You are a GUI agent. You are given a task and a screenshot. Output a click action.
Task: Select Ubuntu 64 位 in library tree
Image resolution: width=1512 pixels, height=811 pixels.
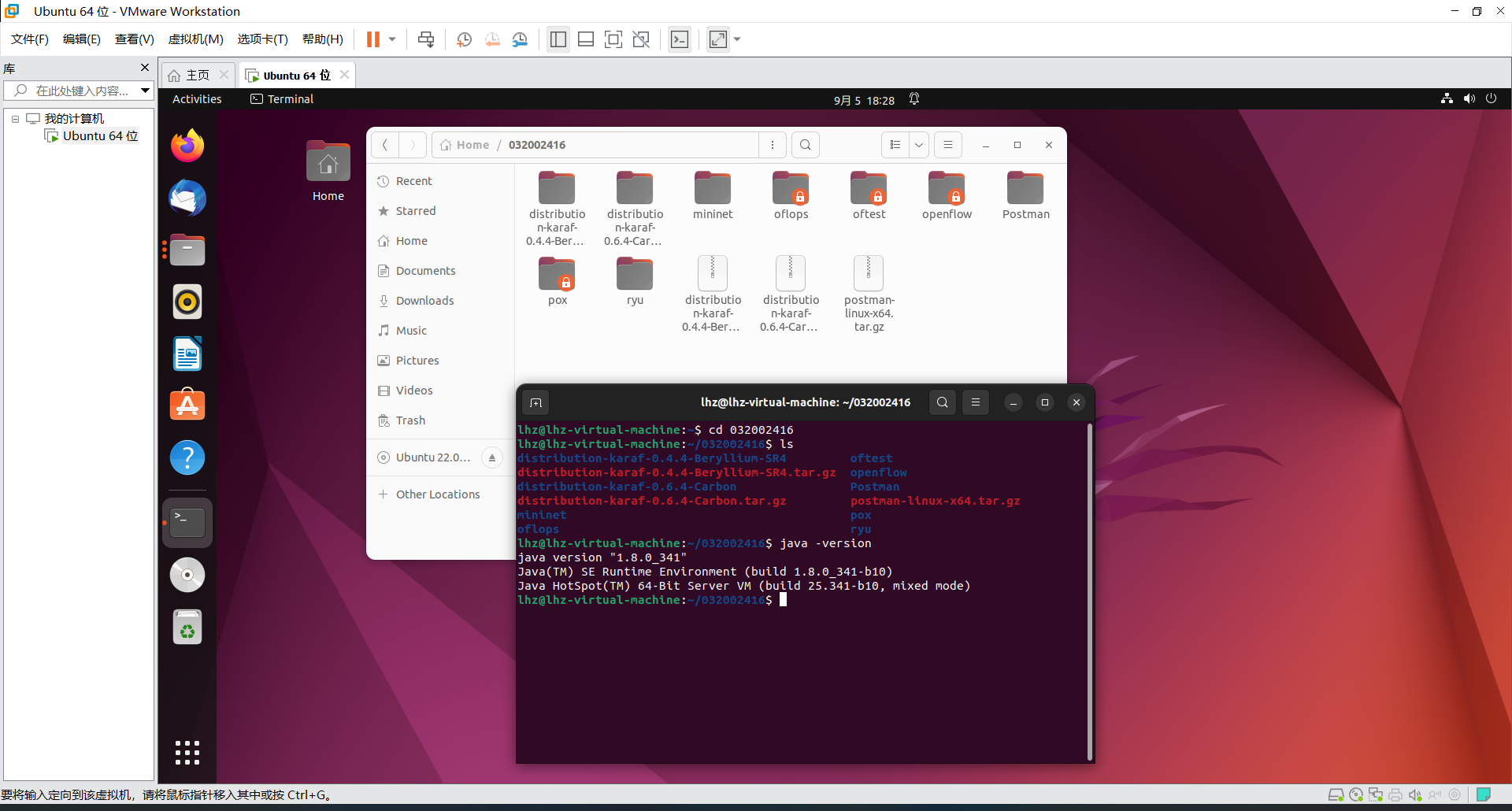click(92, 136)
